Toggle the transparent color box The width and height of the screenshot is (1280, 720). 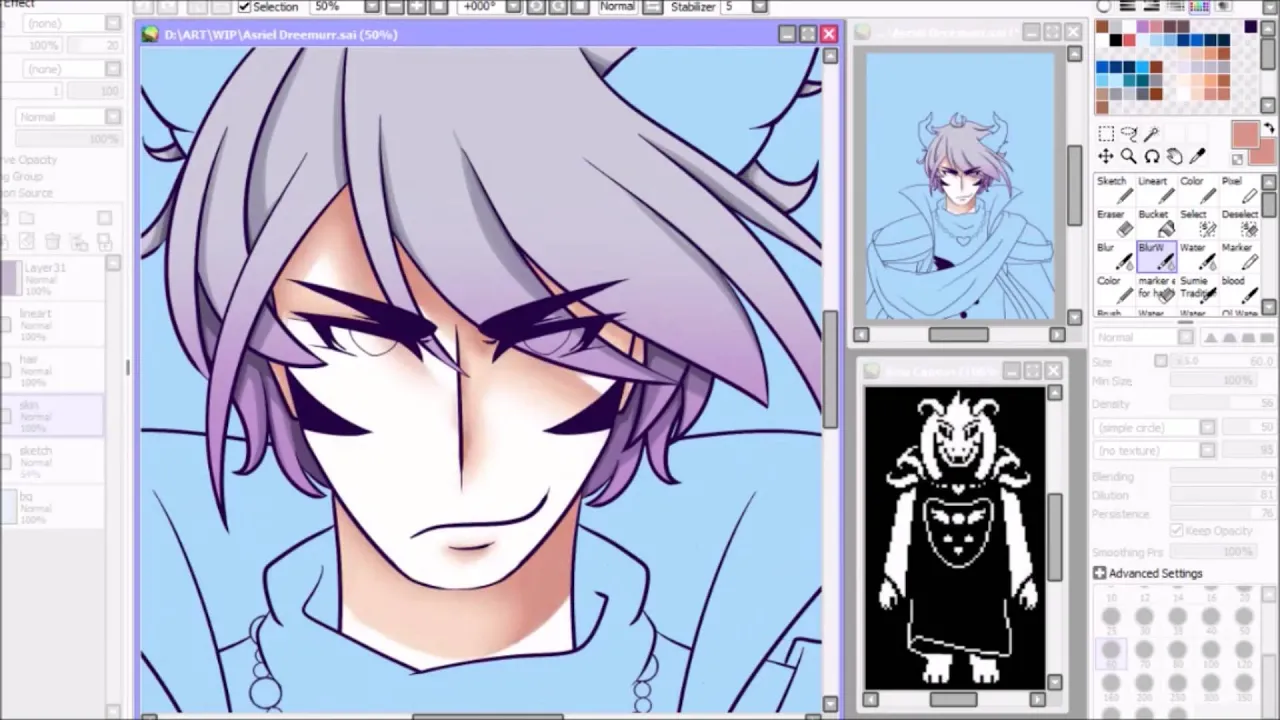click(x=1237, y=160)
